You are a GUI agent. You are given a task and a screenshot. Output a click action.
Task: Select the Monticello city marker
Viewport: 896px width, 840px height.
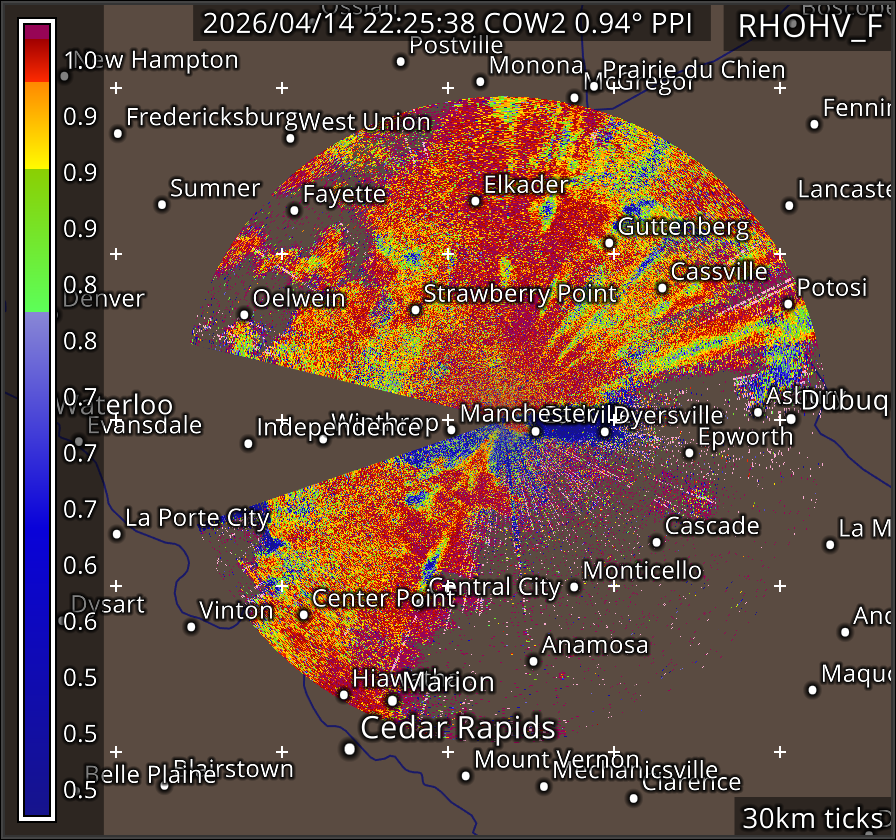point(574,587)
